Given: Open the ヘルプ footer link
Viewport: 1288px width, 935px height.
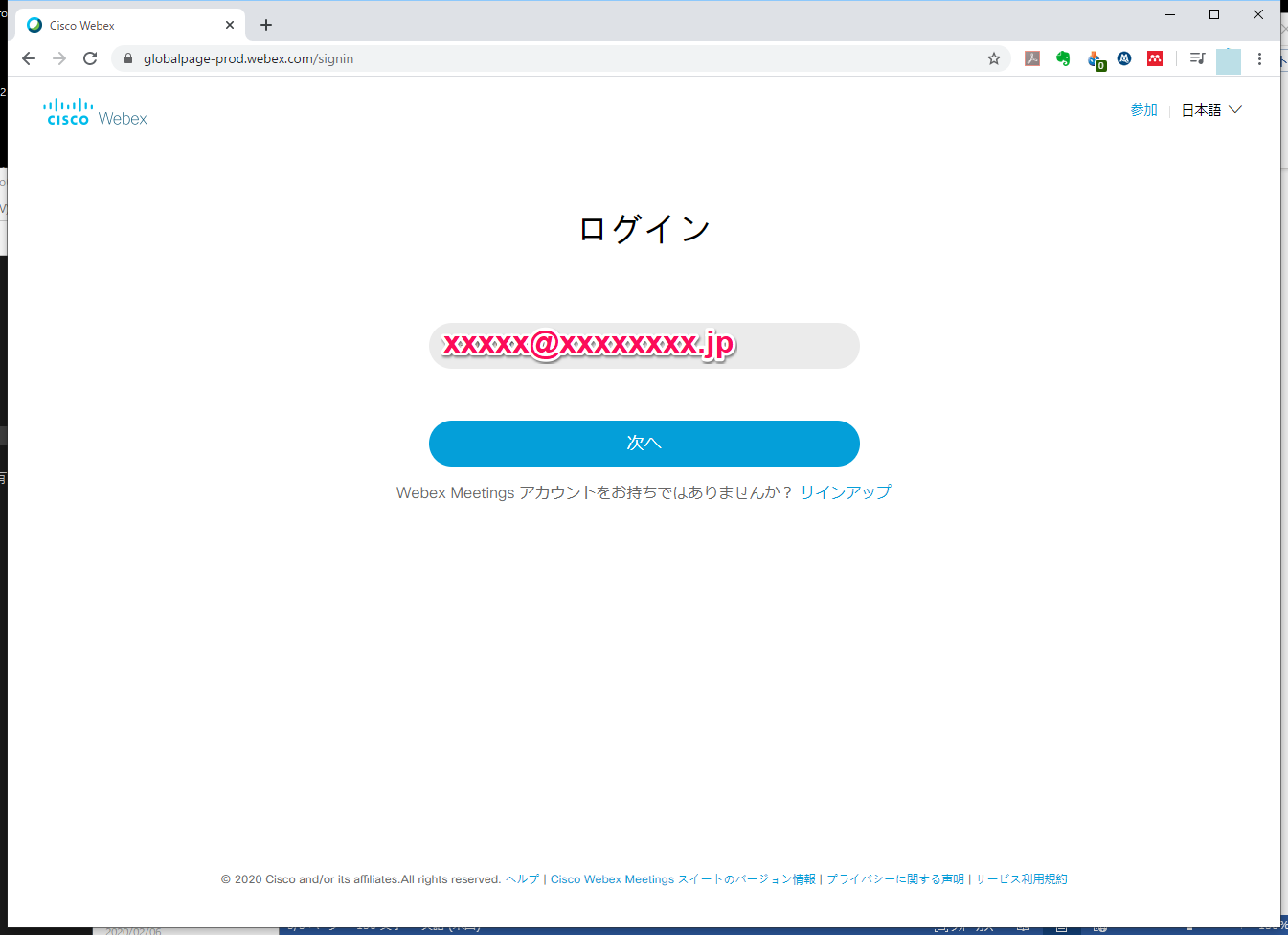Looking at the screenshot, I should click(523, 879).
